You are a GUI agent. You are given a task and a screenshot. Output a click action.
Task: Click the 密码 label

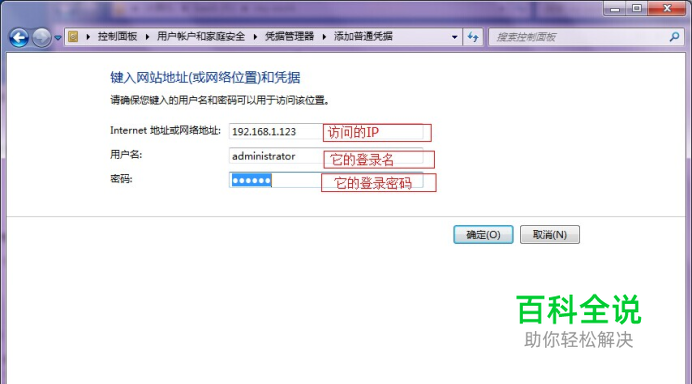121,179
